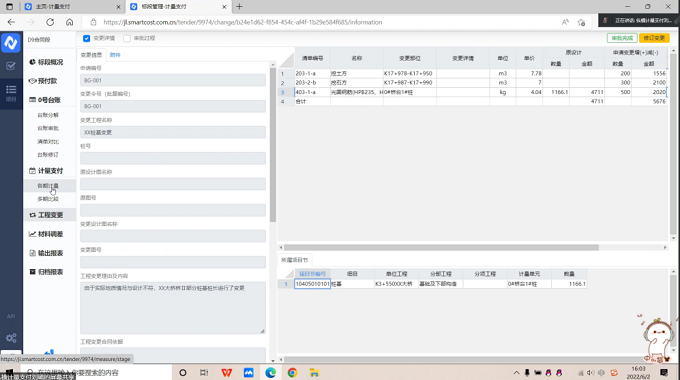Open File Explorer from the taskbar
680x380 pixels.
(314, 373)
